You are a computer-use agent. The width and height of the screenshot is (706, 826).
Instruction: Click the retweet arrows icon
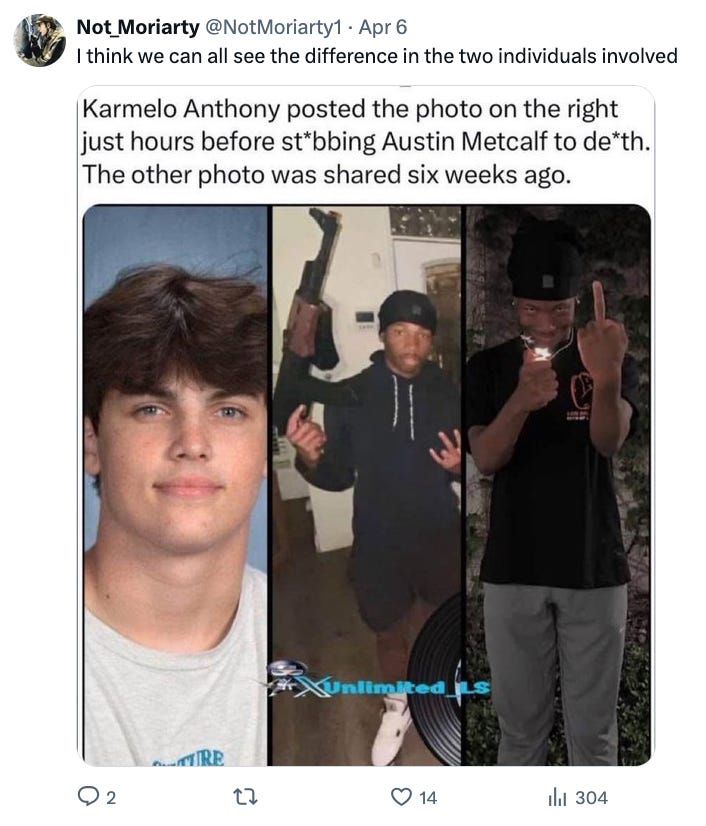246,797
